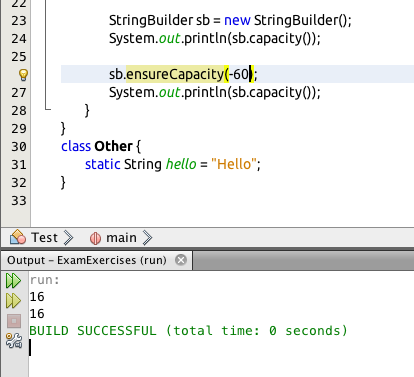The width and height of the screenshot is (414, 377).
Task: Click line number 23 in gutter
Action: [x=19, y=21]
